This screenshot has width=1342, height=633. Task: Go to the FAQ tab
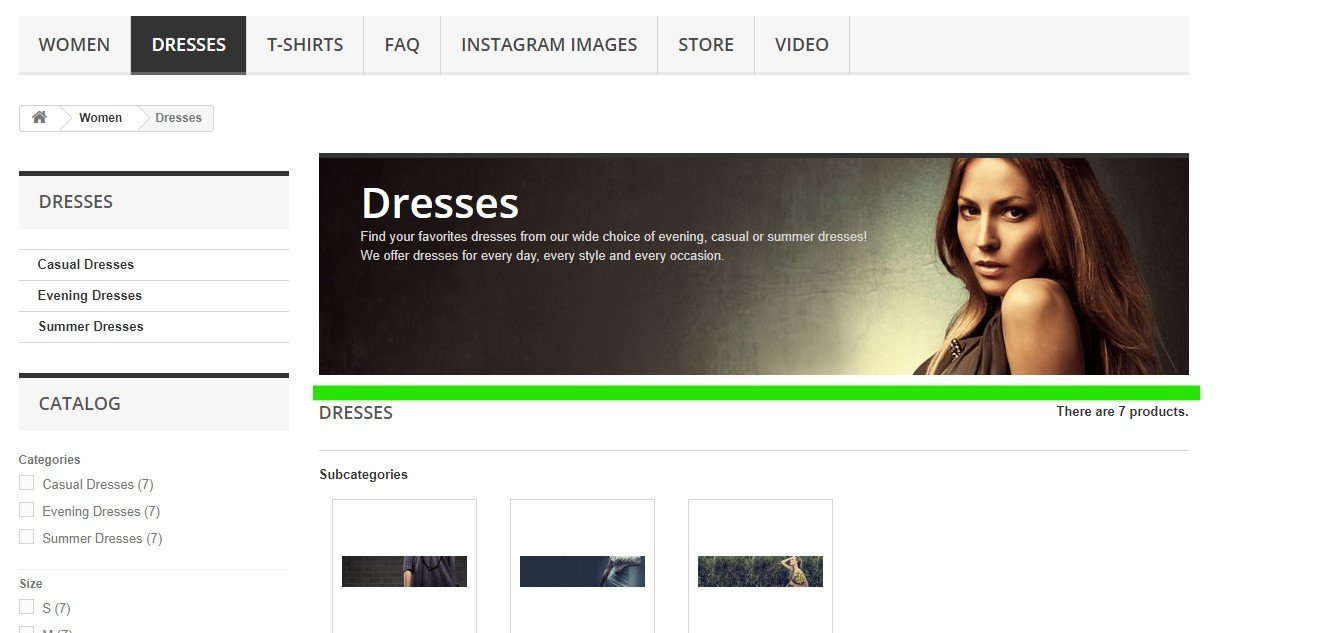(402, 45)
